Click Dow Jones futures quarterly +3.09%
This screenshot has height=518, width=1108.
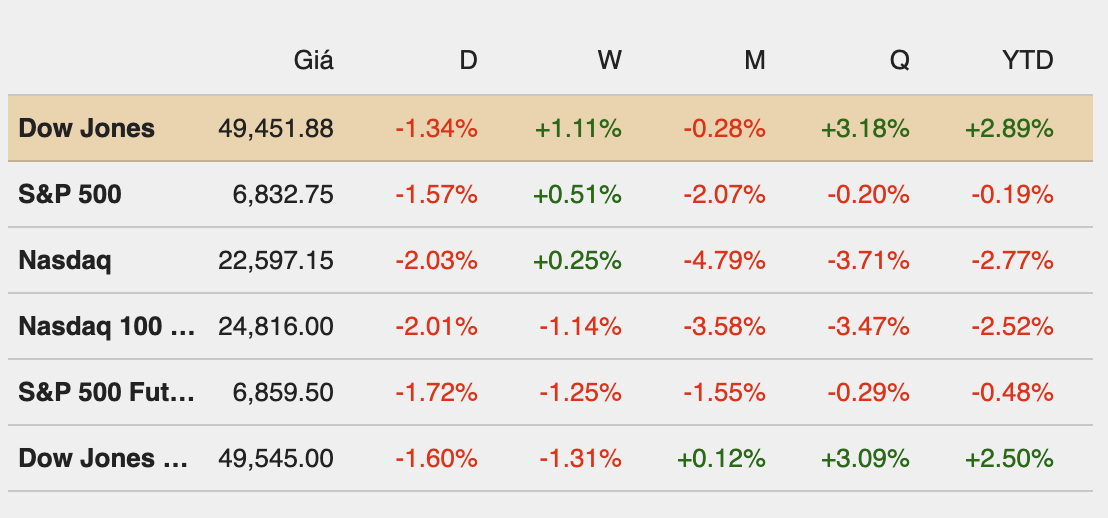click(865, 458)
